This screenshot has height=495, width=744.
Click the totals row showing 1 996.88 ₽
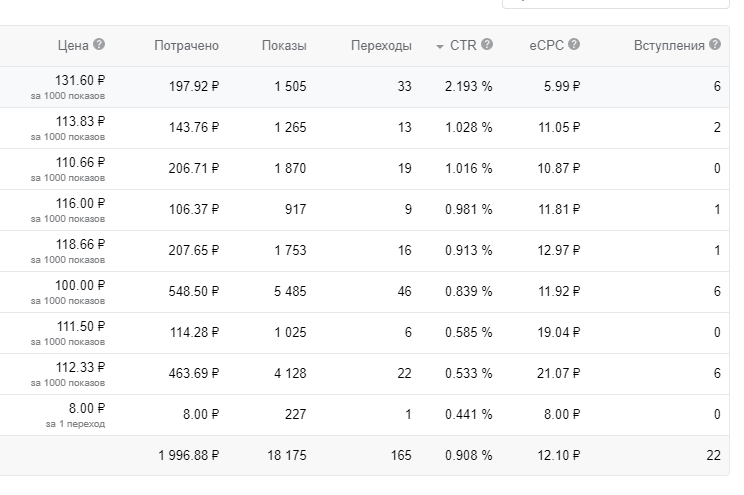364,456
